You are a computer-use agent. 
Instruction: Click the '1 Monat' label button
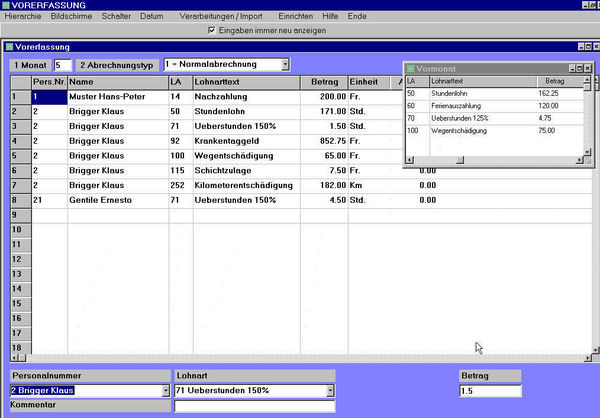[x=30, y=65]
